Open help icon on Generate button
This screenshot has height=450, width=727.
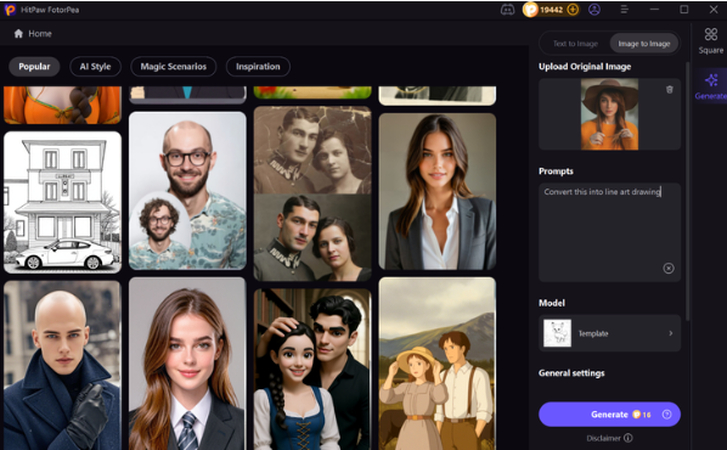(667, 414)
